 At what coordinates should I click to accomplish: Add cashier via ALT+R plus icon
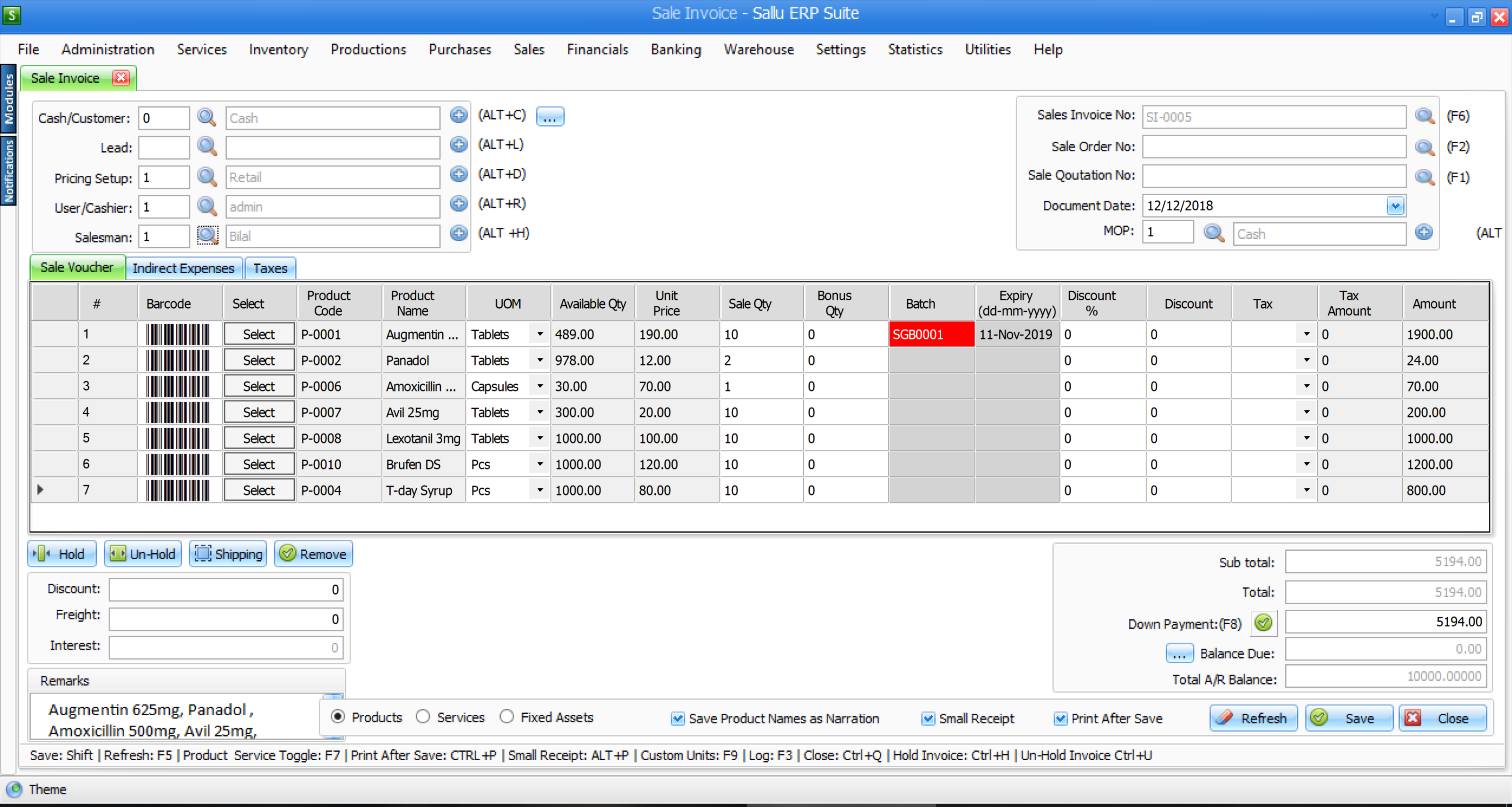click(458, 204)
